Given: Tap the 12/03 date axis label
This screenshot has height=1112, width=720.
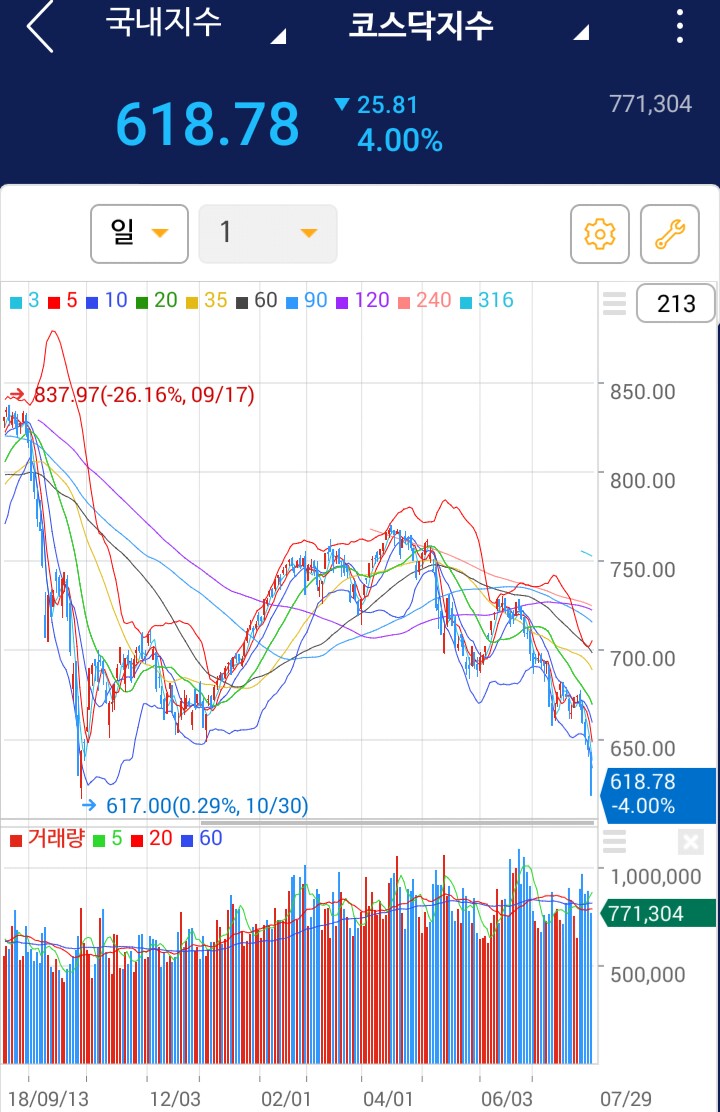Looking at the screenshot, I should pyautogui.click(x=175, y=1099).
